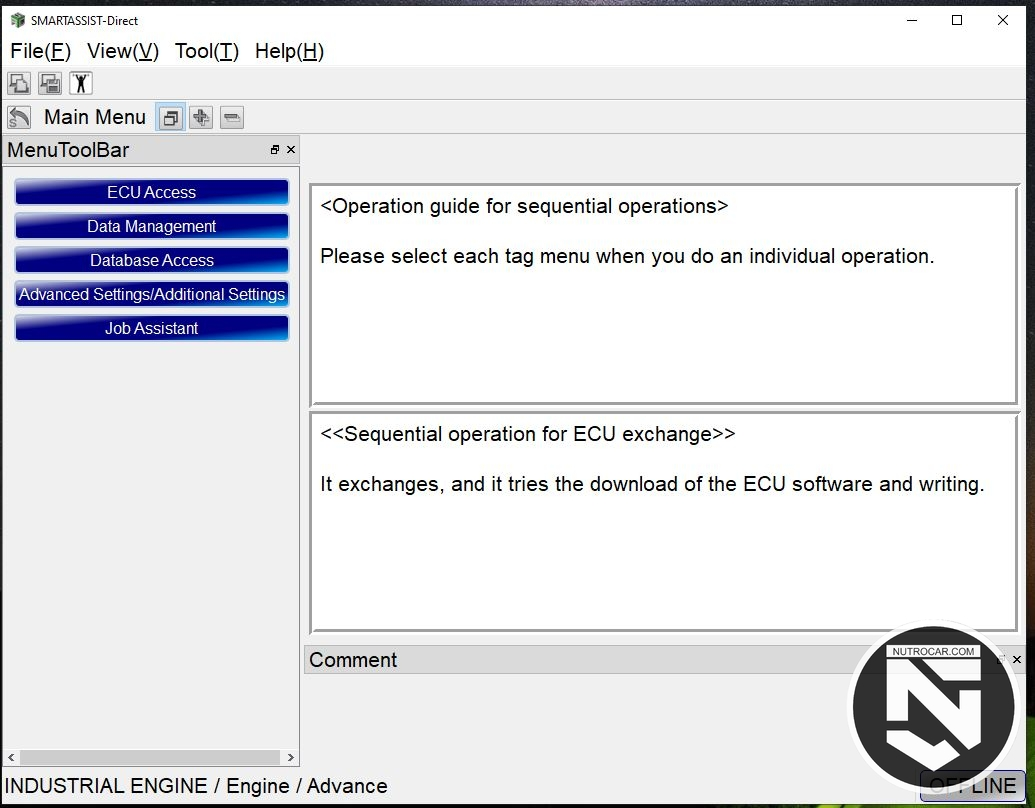
Task: Close the Comment panel
Action: pos(1017,660)
